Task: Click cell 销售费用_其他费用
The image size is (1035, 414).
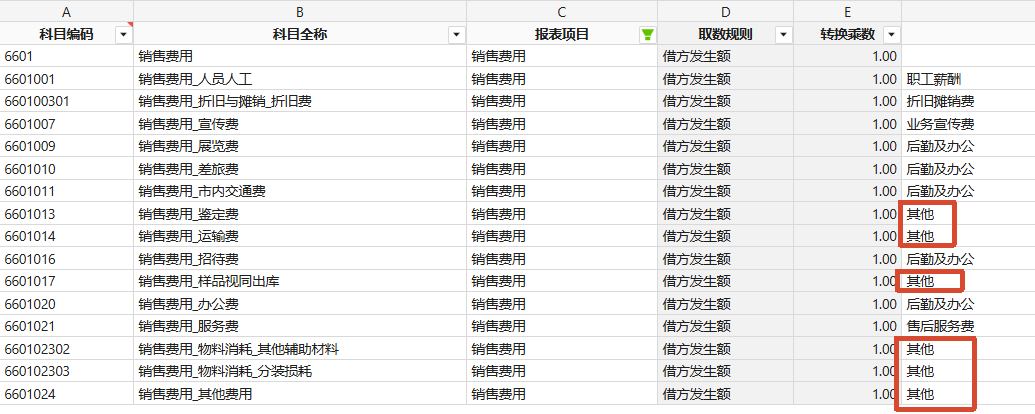Action: 300,394
